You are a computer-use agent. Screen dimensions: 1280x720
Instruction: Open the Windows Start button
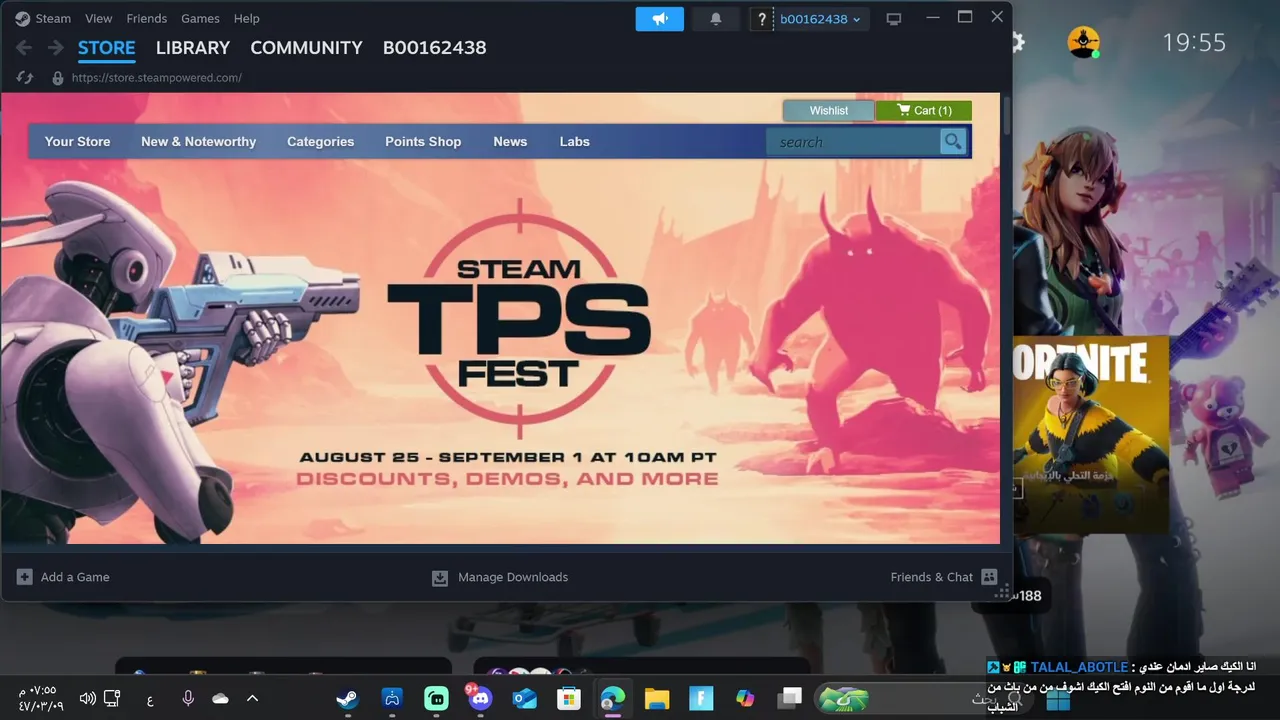pyautogui.click(x=1058, y=699)
